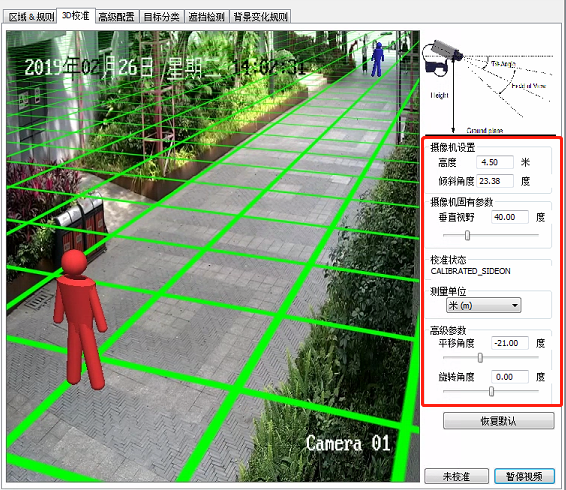
Task: Open the 目标分类 tab
Action: point(161,17)
